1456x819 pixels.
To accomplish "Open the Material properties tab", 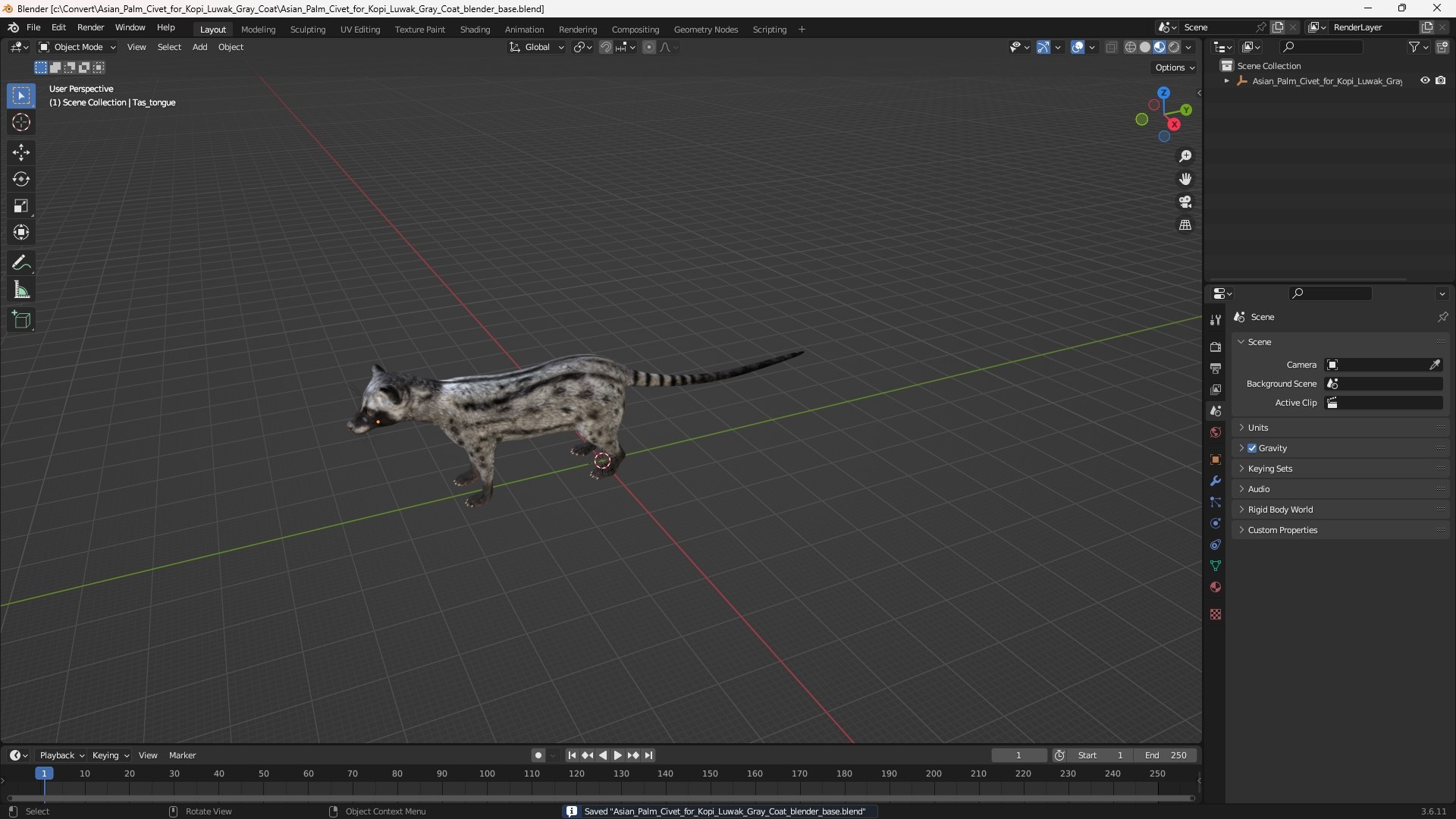I will click(x=1216, y=587).
